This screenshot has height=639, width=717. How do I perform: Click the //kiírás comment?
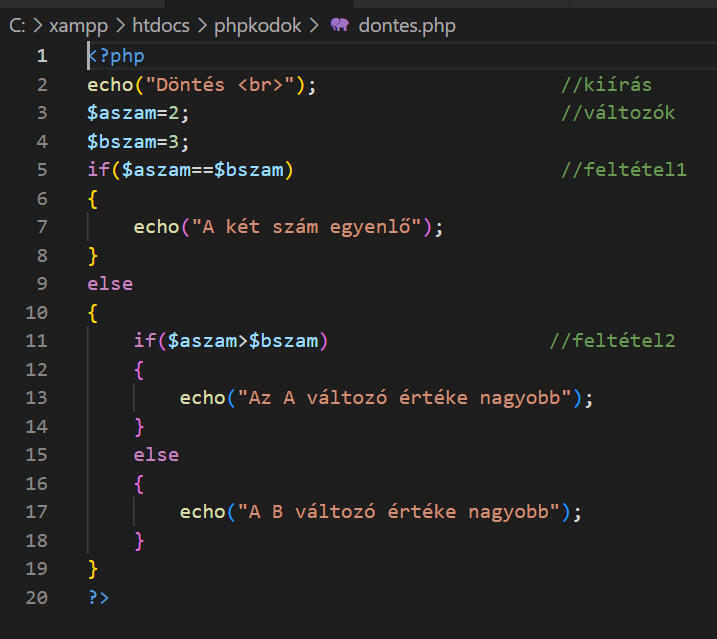(606, 85)
